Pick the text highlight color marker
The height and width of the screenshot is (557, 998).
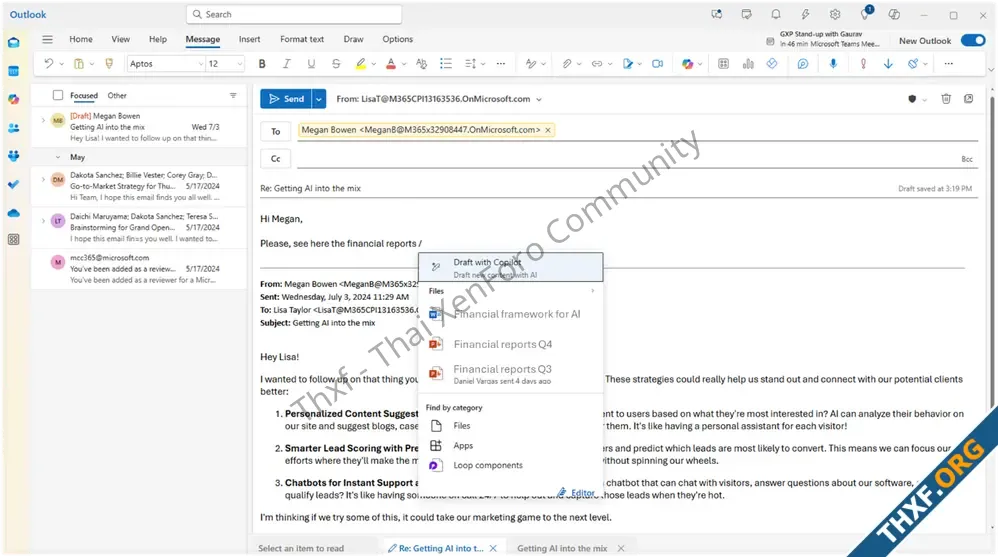pos(361,64)
